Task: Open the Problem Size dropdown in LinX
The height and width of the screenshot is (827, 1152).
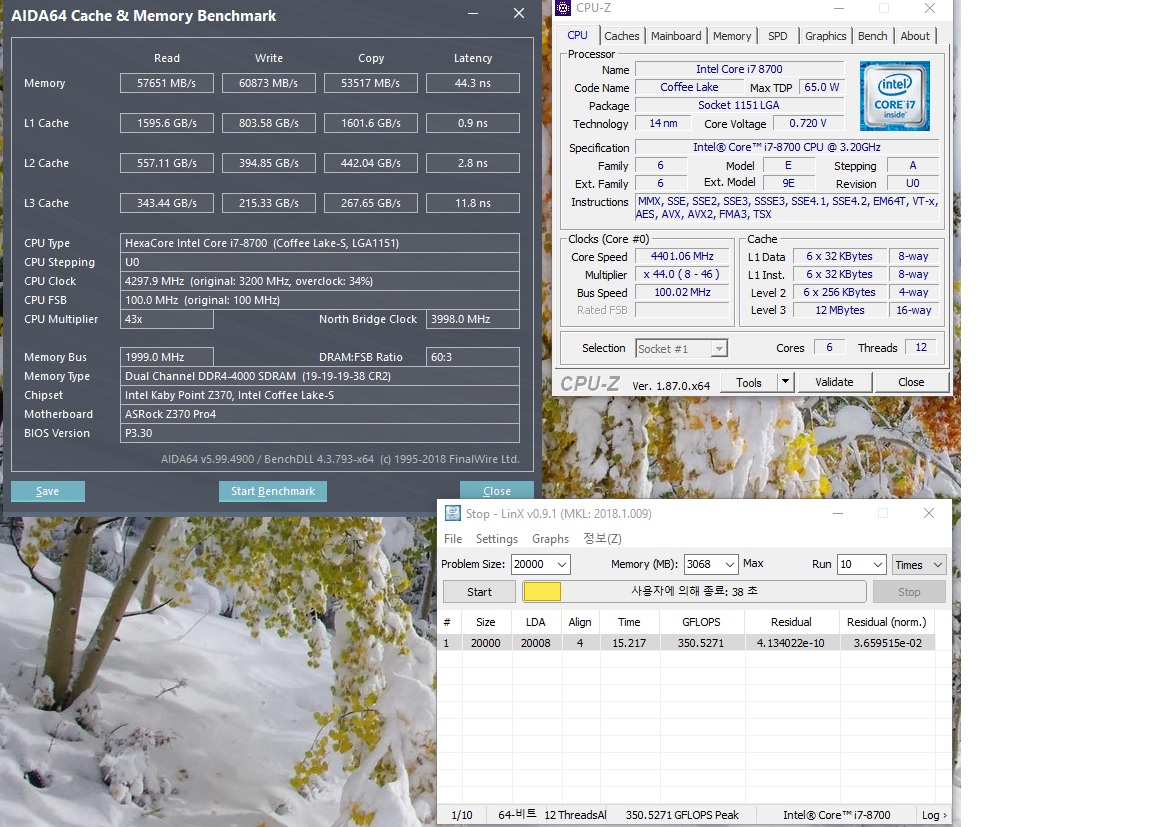Action: tap(562, 564)
